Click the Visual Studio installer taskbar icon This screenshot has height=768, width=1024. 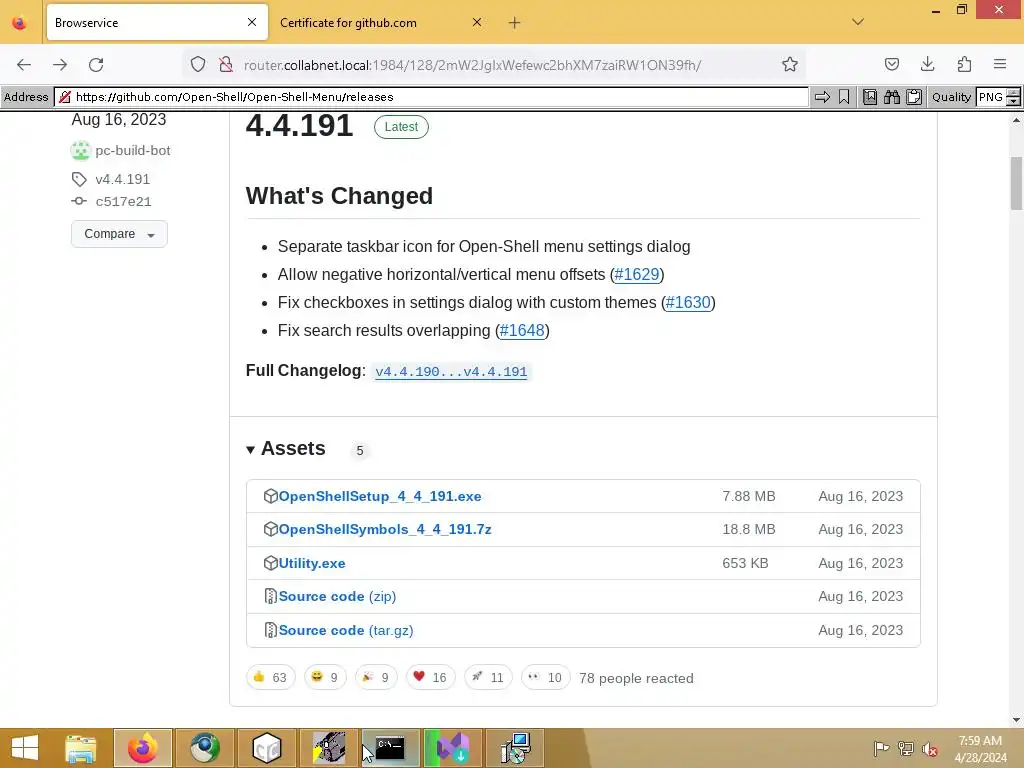pos(453,748)
